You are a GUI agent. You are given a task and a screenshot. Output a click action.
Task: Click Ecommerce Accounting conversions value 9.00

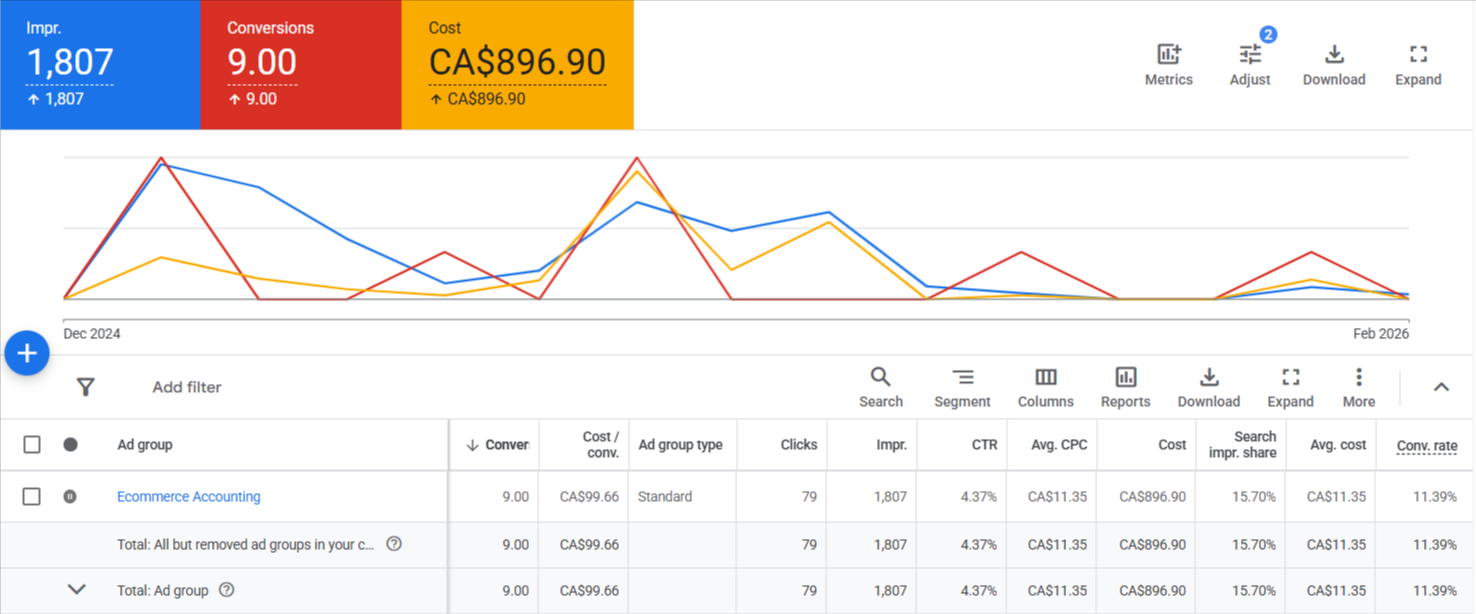click(515, 497)
